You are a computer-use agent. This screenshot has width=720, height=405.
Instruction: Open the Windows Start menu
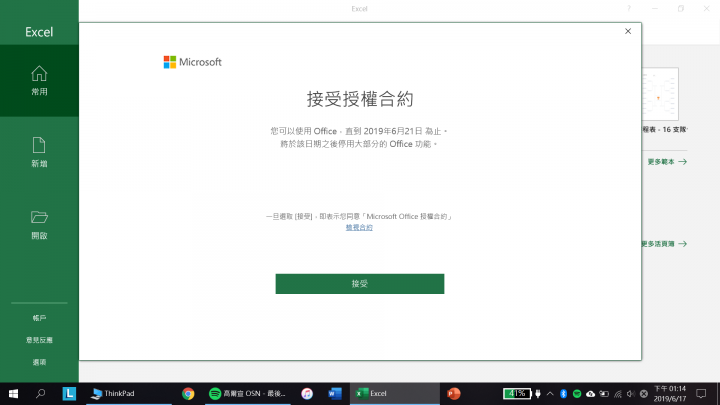[13, 394]
